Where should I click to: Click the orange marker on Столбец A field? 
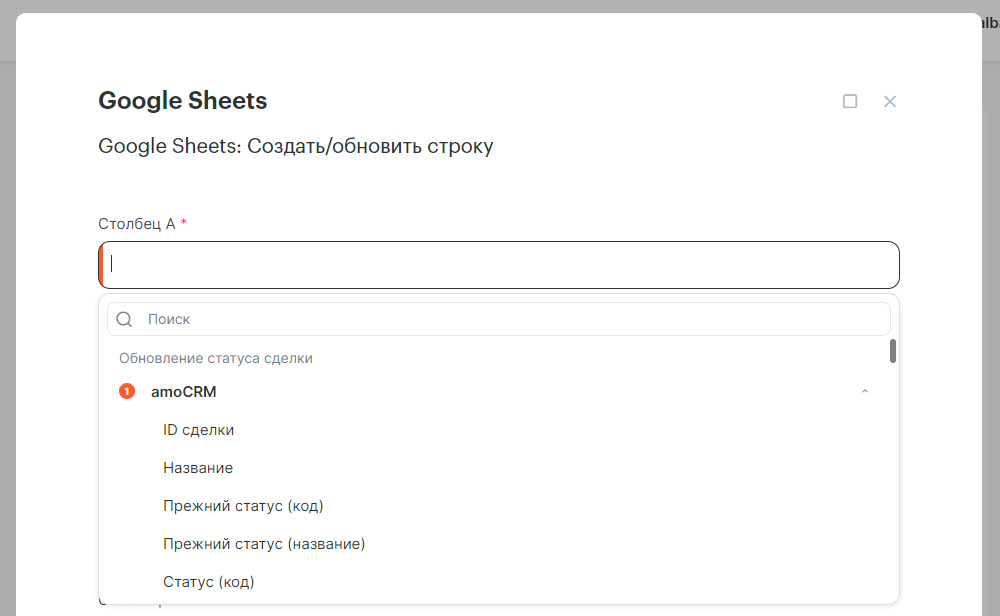coord(101,265)
